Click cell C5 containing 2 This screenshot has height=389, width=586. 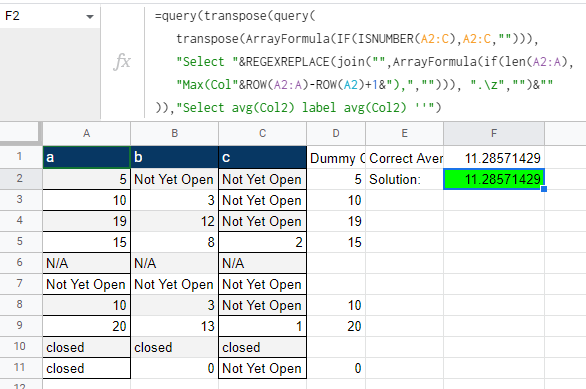click(x=262, y=242)
